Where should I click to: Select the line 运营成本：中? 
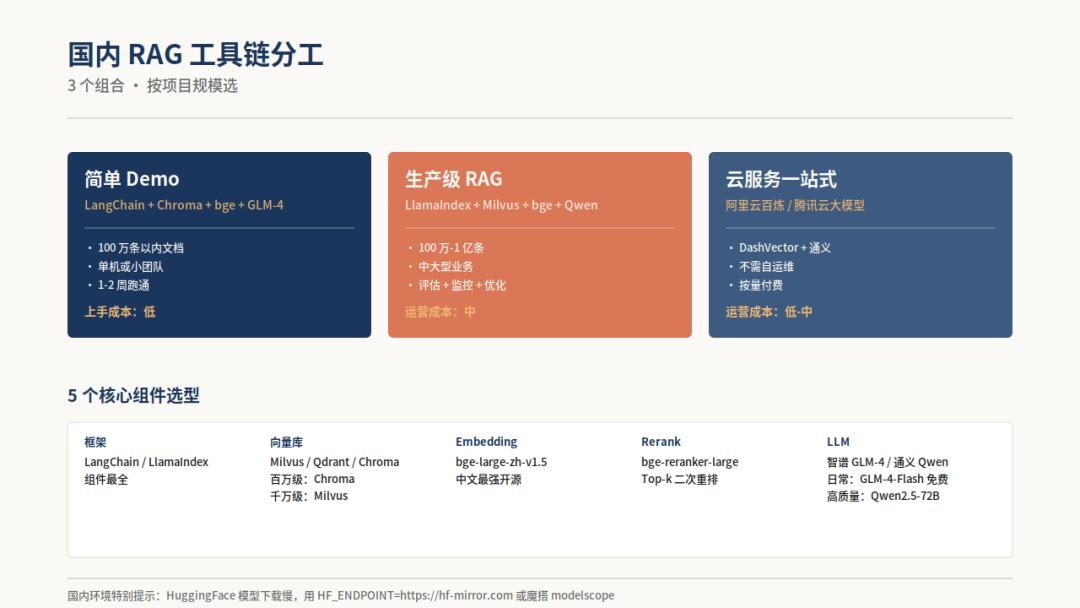(440, 312)
